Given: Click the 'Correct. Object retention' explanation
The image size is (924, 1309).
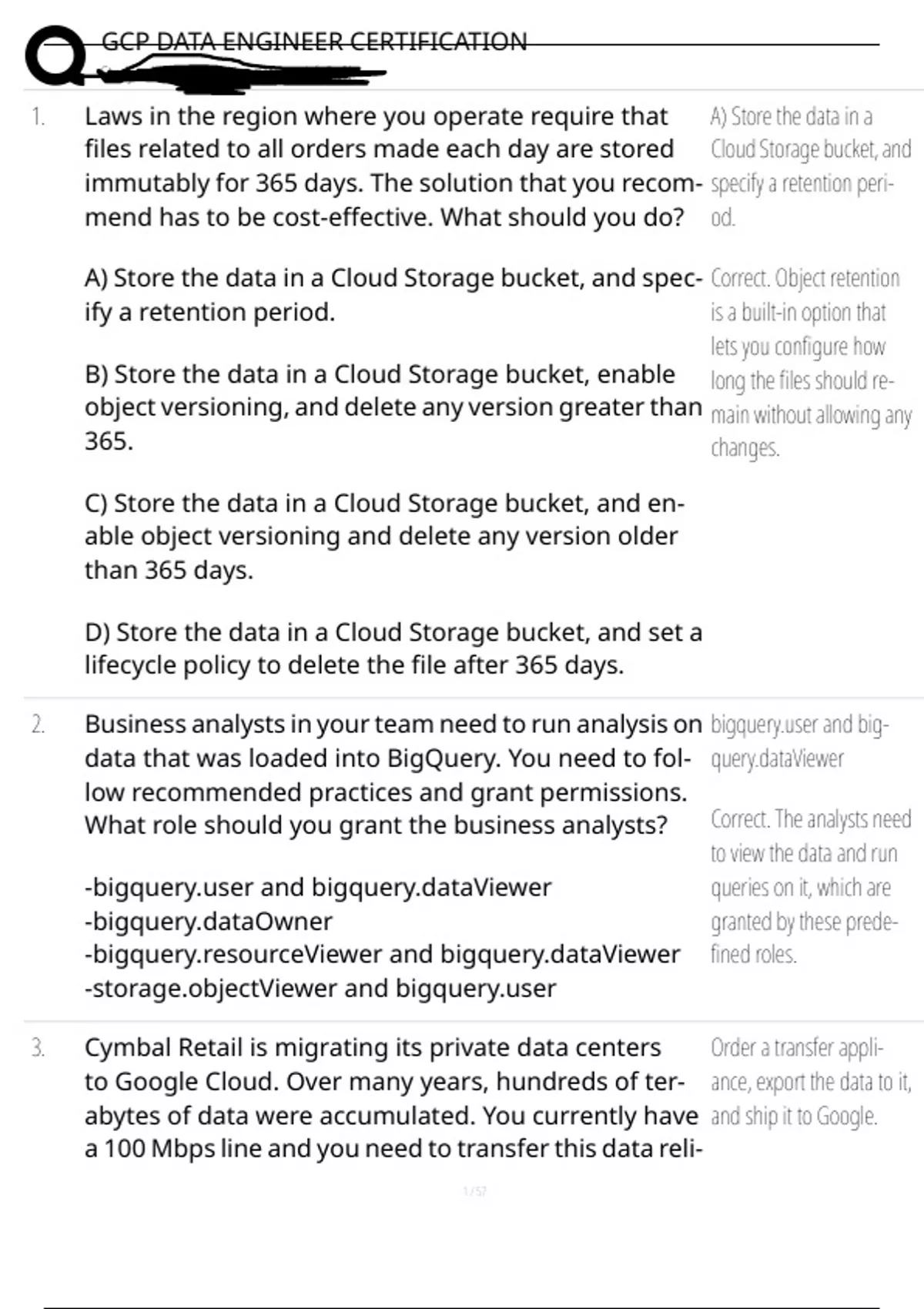Looking at the screenshot, I should [810, 363].
